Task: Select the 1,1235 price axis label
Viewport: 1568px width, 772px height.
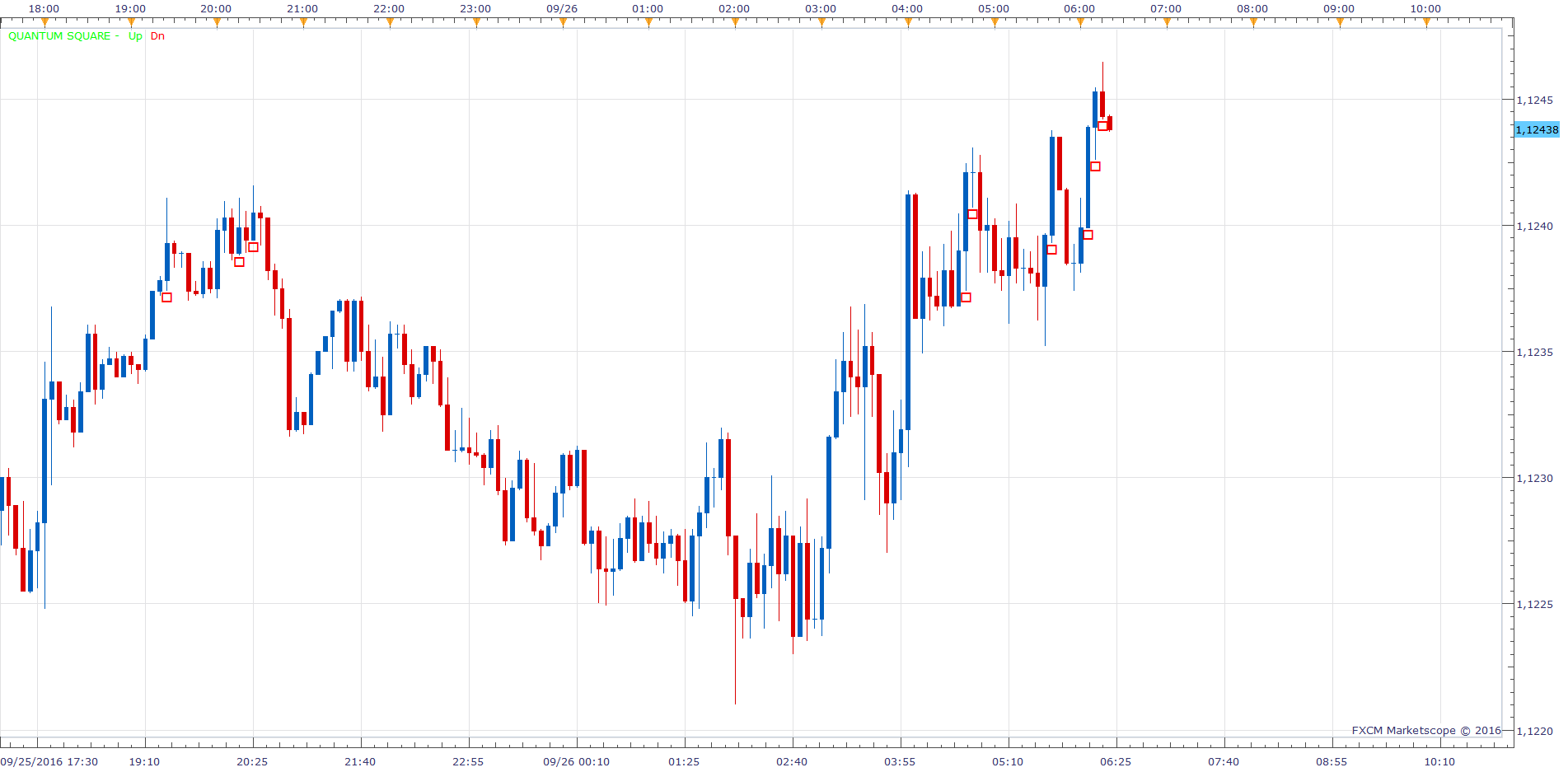Action: [1535, 353]
